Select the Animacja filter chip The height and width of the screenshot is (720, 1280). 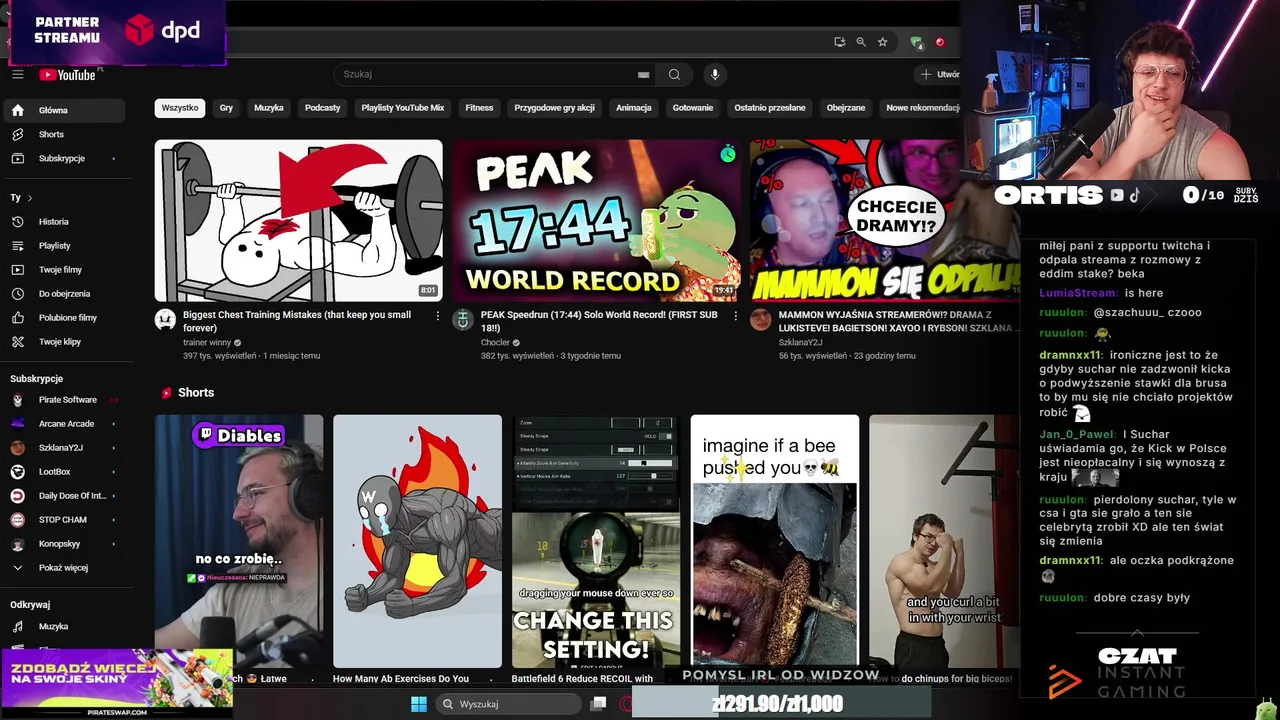[x=634, y=108]
